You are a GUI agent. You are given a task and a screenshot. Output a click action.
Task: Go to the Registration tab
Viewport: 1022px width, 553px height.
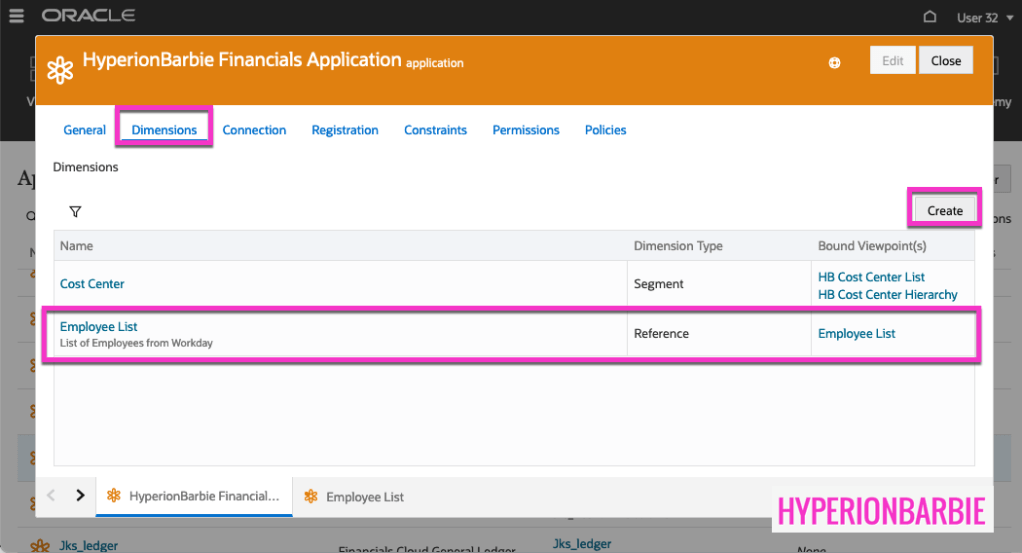click(x=345, y=130)
